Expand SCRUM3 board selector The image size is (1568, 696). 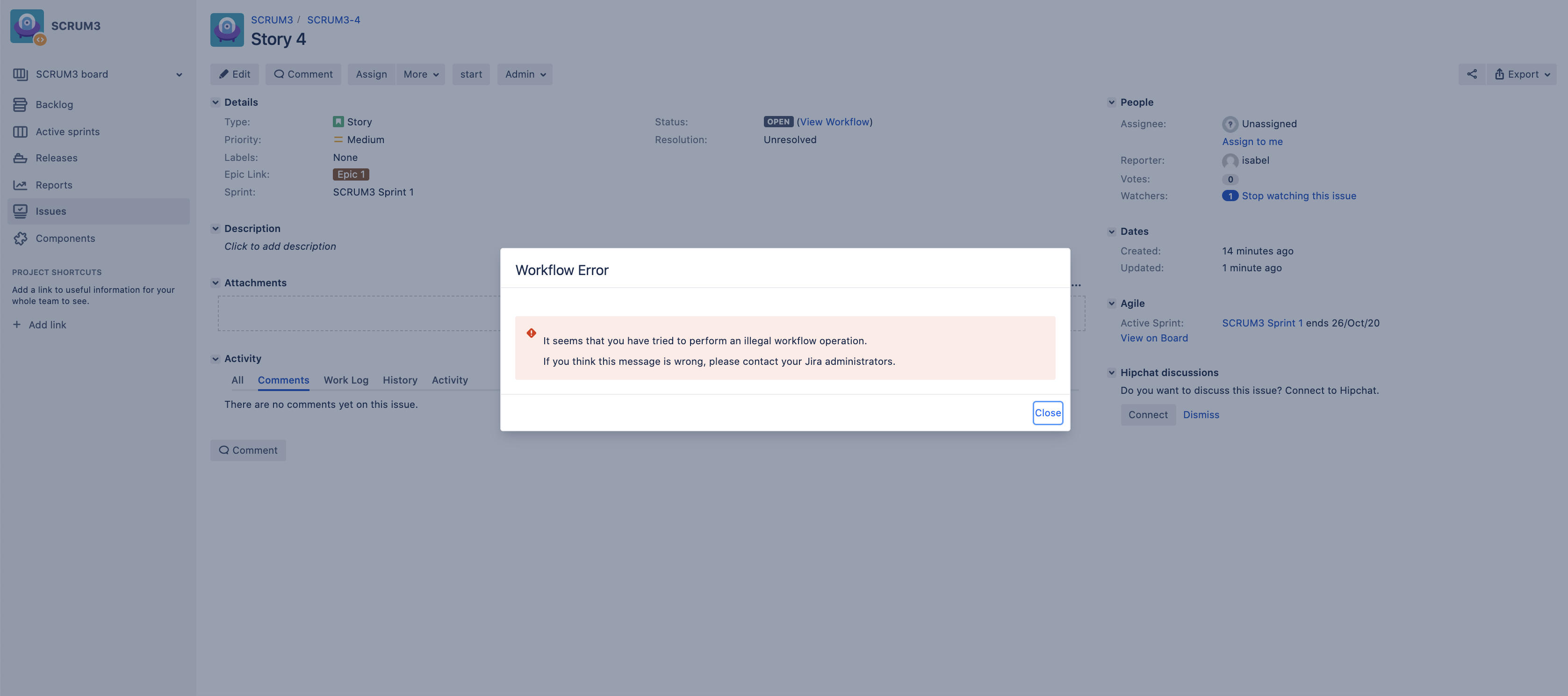click(x=179, y=75)
